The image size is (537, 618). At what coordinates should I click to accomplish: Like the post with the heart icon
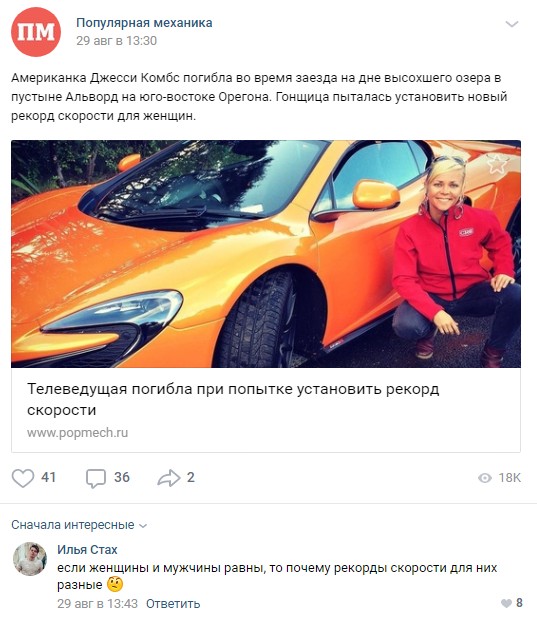23,478
